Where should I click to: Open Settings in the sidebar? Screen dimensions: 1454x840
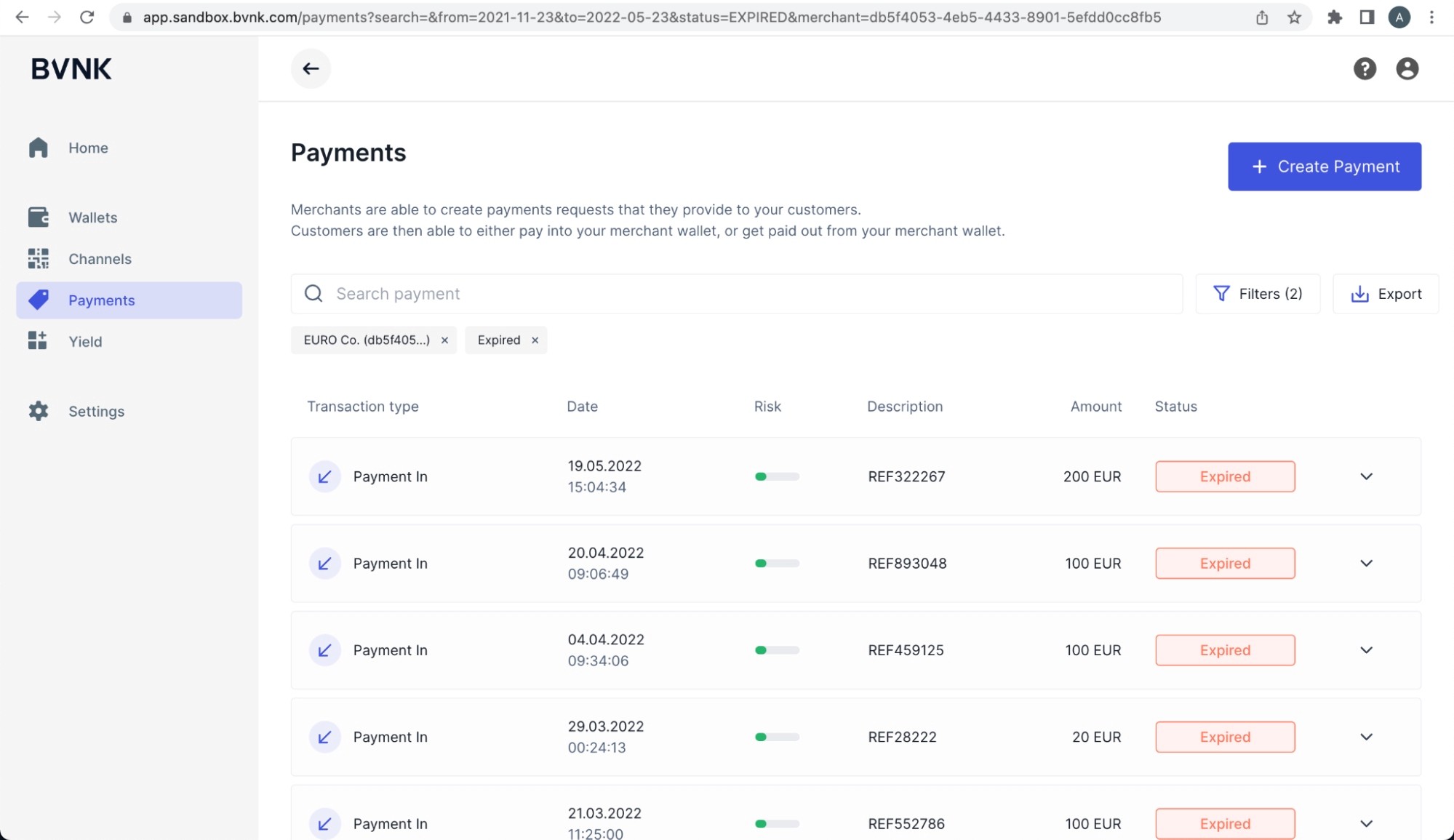[96, 412]
